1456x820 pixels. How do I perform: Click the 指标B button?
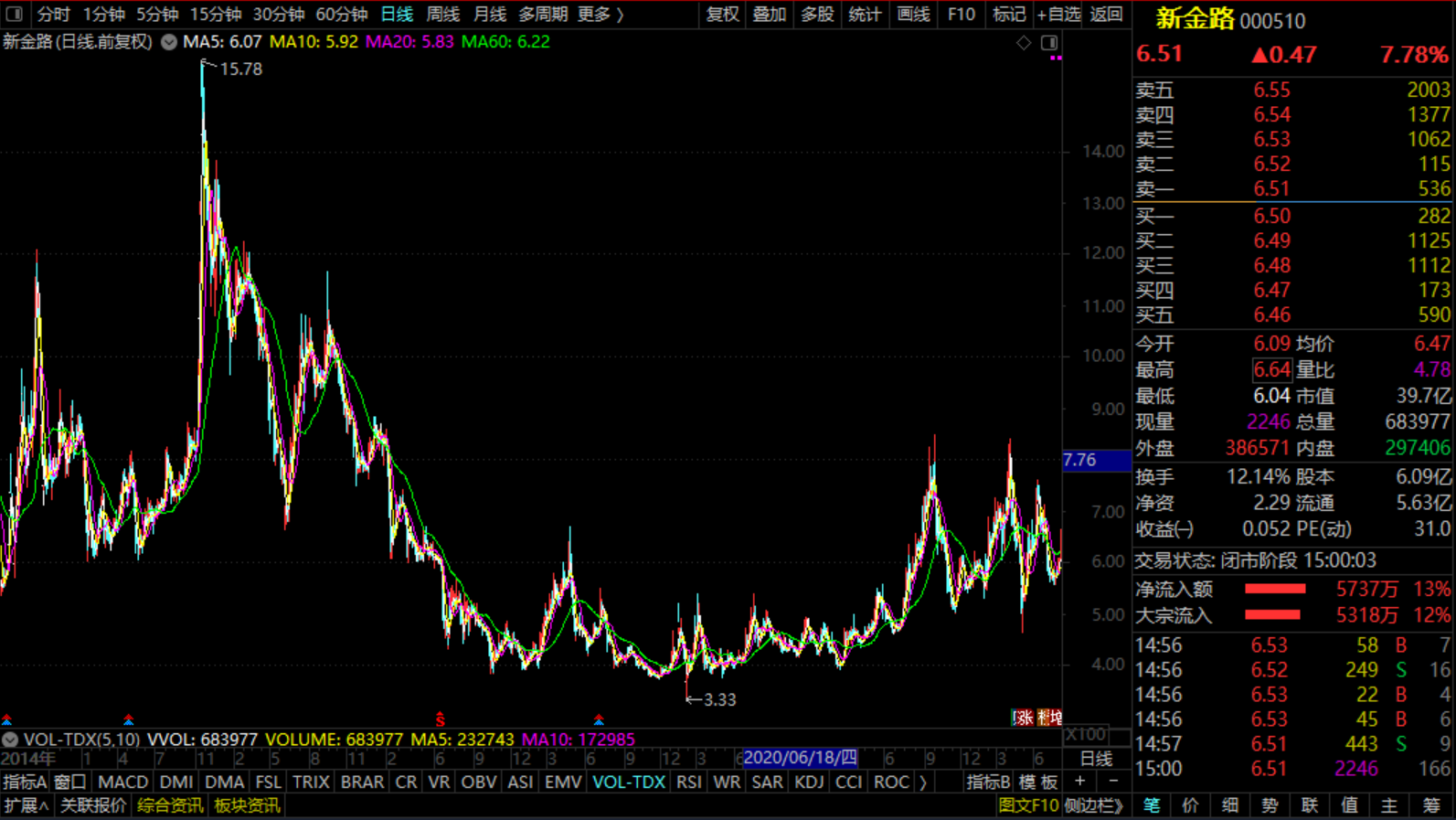988,782
